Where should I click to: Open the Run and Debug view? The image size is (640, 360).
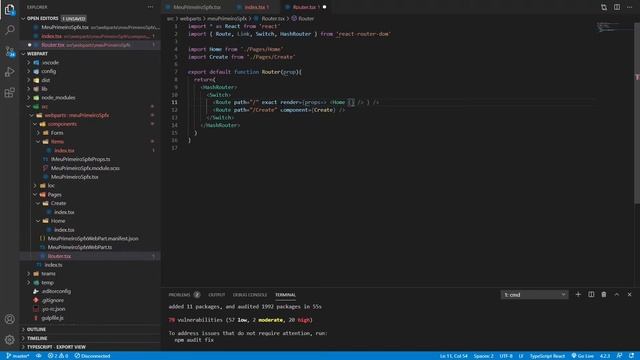click(9, 72)
